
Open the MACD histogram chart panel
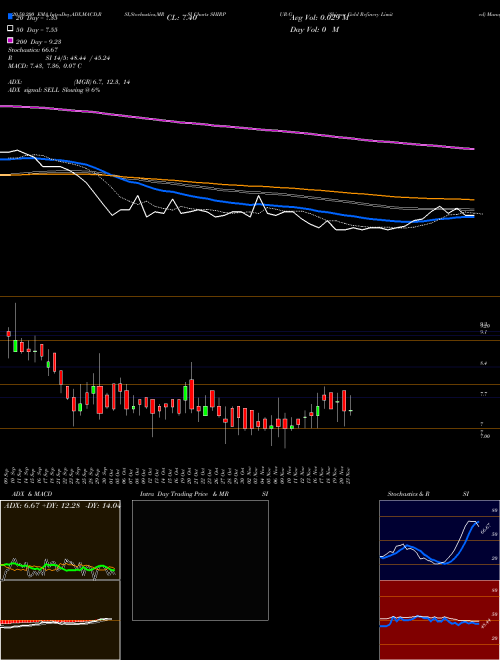click(x=60, y=620)
